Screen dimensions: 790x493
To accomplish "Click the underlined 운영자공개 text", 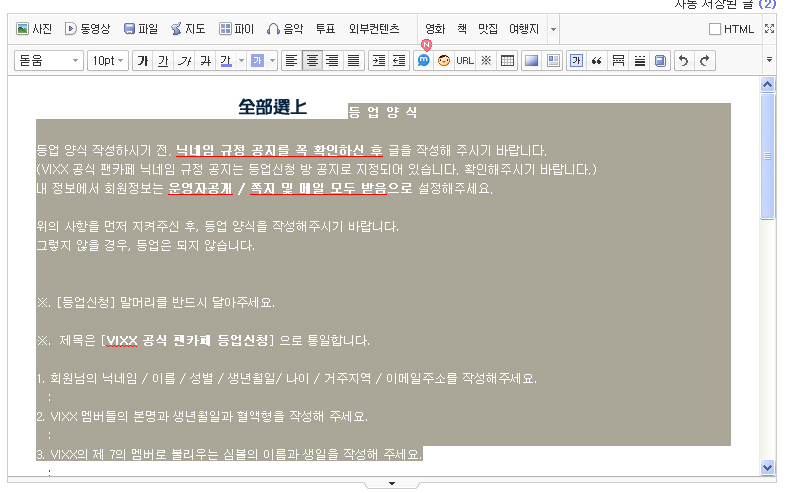I will [x=200, y=188].
